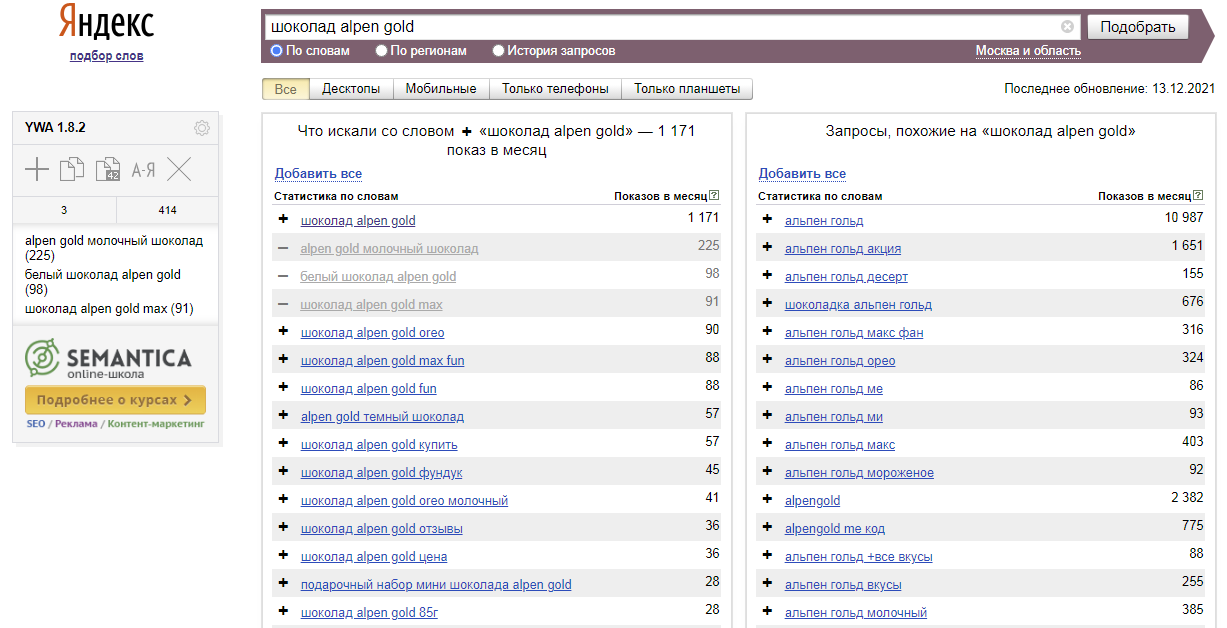The height and width of the screenshot is (628, 1227).
Task: Click 'Добавить все' in similar queries column
Action: pyautogui.click(x=802, y=174)
